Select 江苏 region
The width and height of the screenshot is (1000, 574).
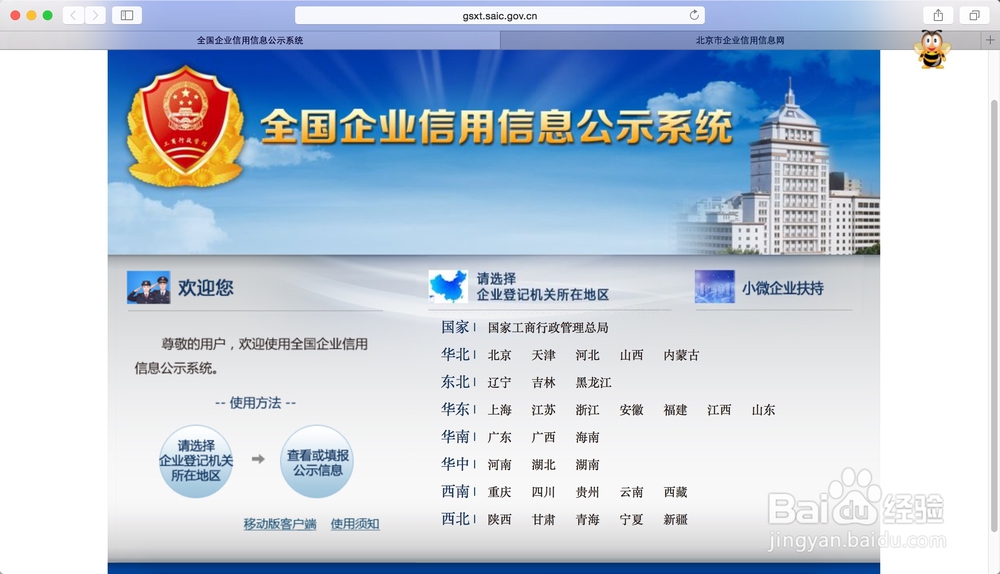tap(543, 410)
